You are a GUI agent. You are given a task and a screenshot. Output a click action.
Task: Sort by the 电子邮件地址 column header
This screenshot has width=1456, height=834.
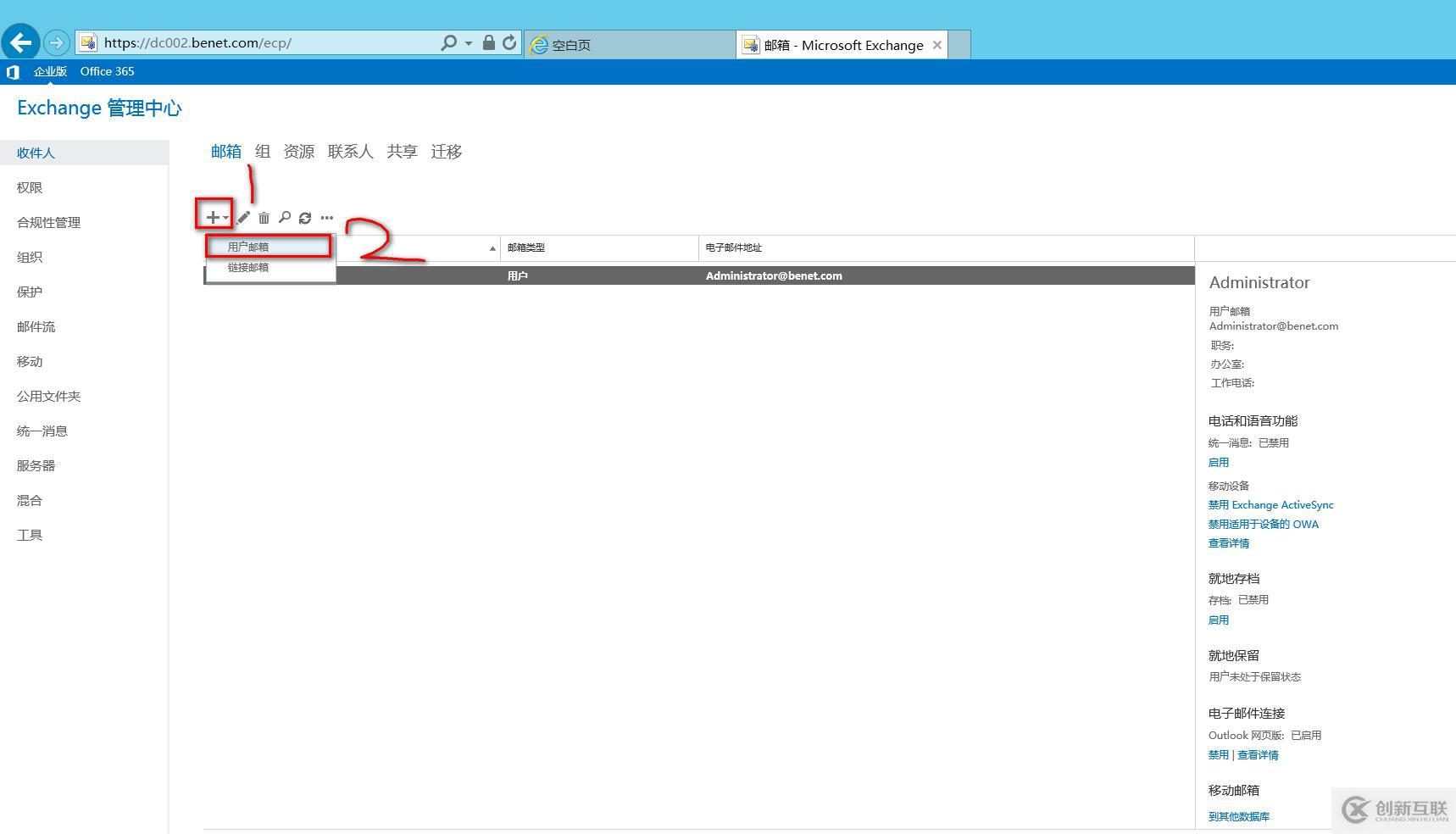(x=947, y=247)
